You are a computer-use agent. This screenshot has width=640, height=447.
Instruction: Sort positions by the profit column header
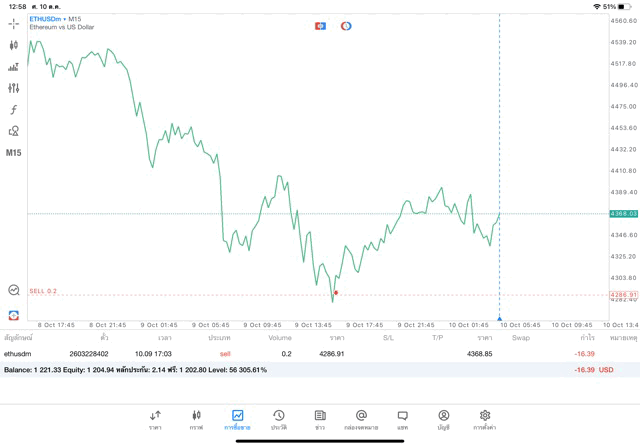coord(587,338)
